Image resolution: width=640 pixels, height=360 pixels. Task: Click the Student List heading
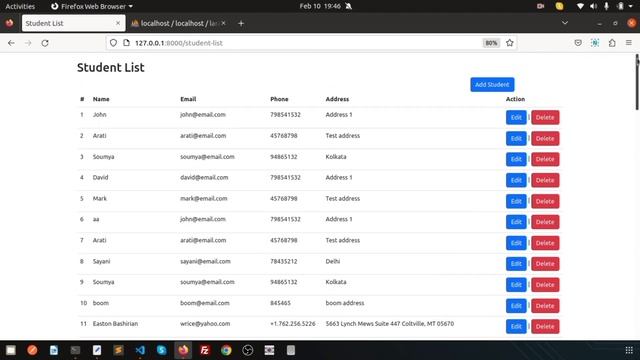point(111,67)
